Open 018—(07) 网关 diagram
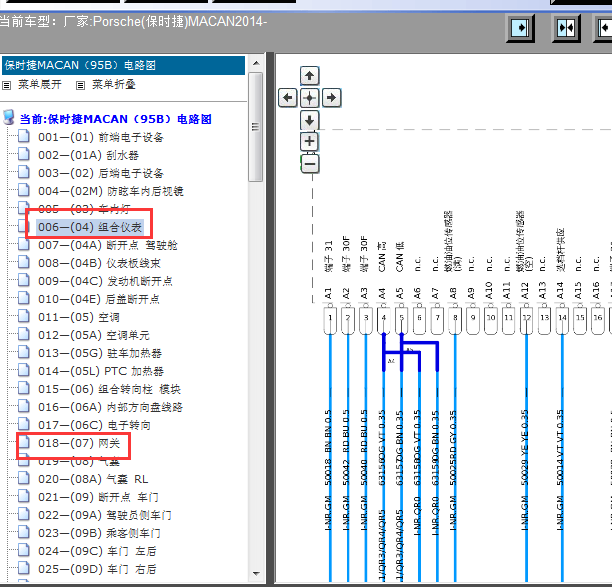The image size is (612, 587). (79, 443)
